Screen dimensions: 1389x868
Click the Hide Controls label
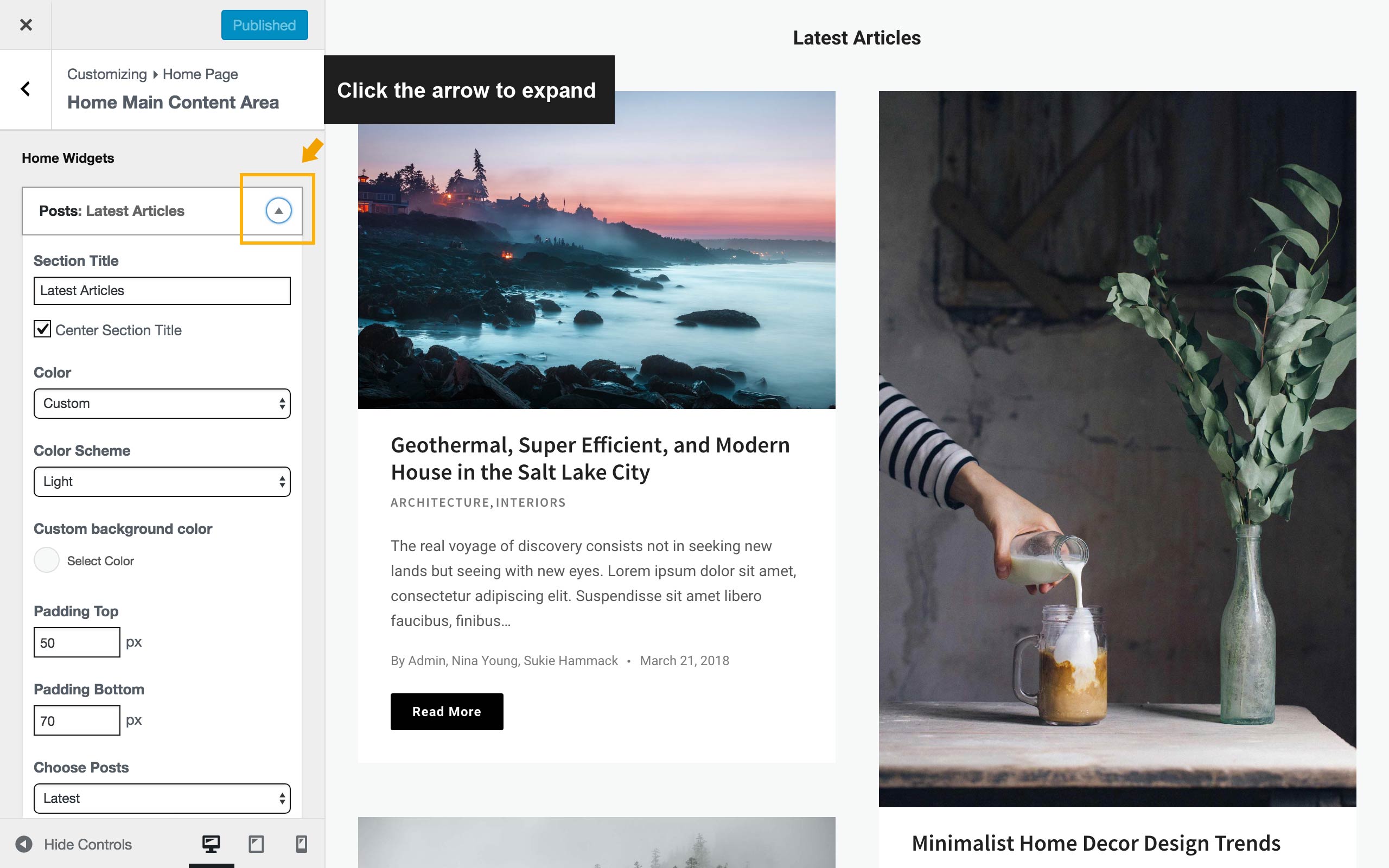coord(88,845)
